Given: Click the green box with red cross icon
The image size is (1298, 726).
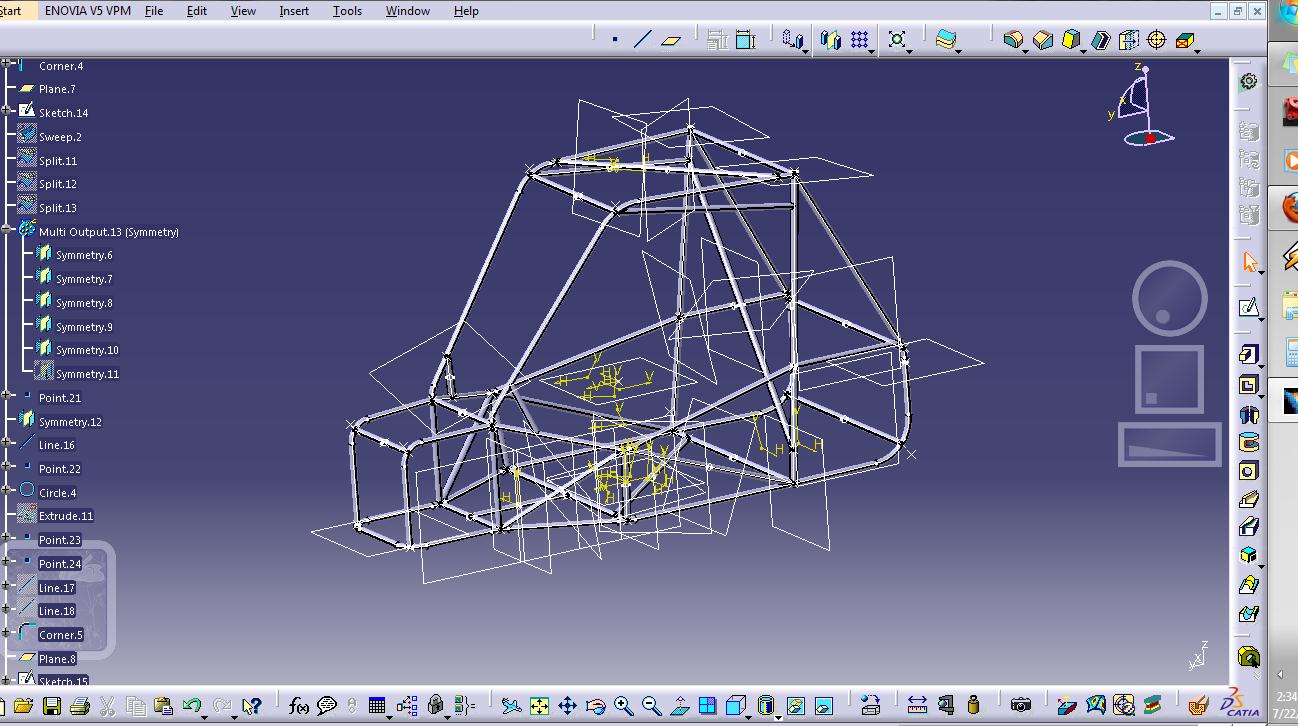Looking at the screenshot, I should (x=1185, y=40).
